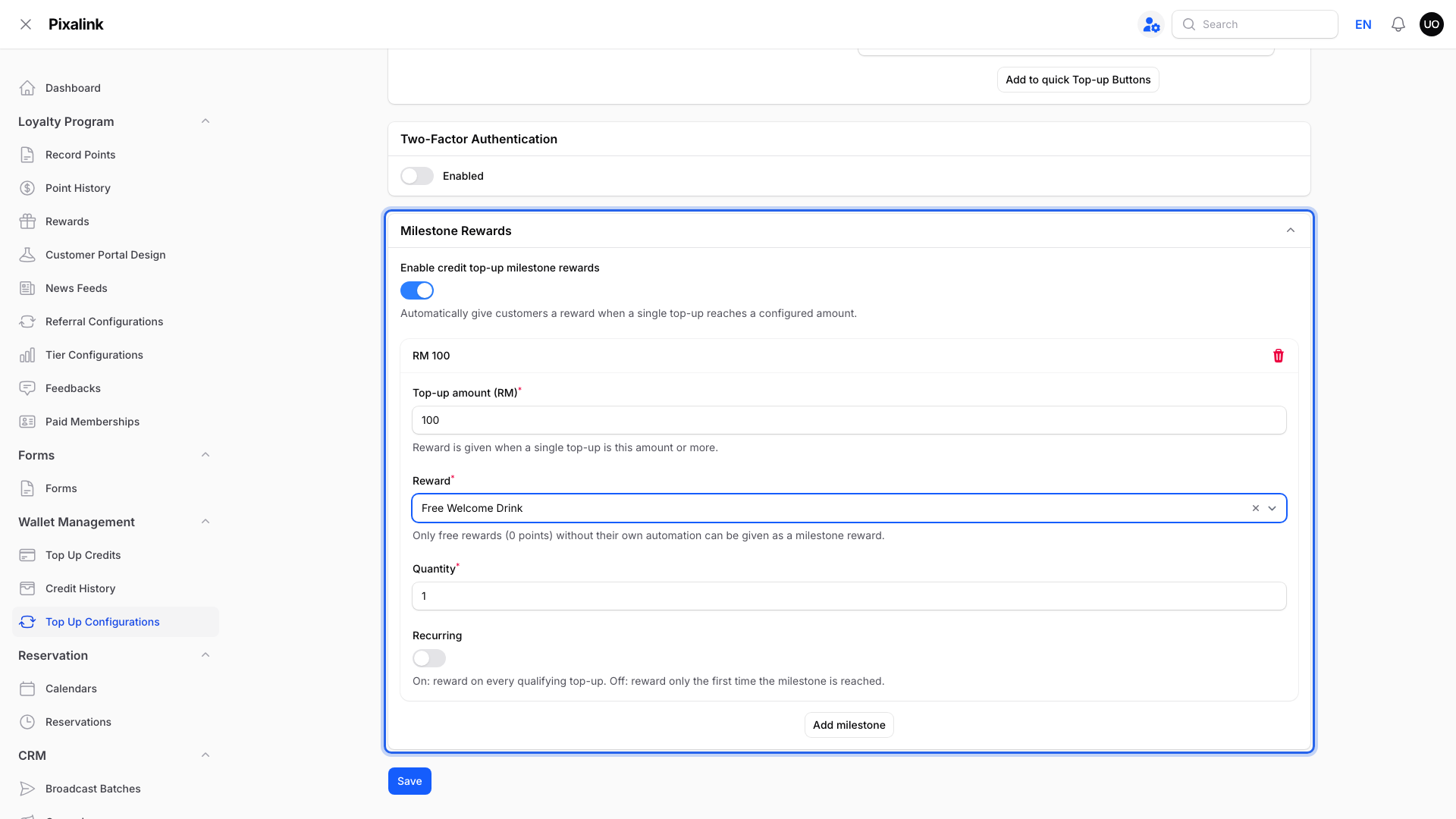The image size is (1456, 819).
Task: Go to Customer Portal Design
Action: coord(115,255)
